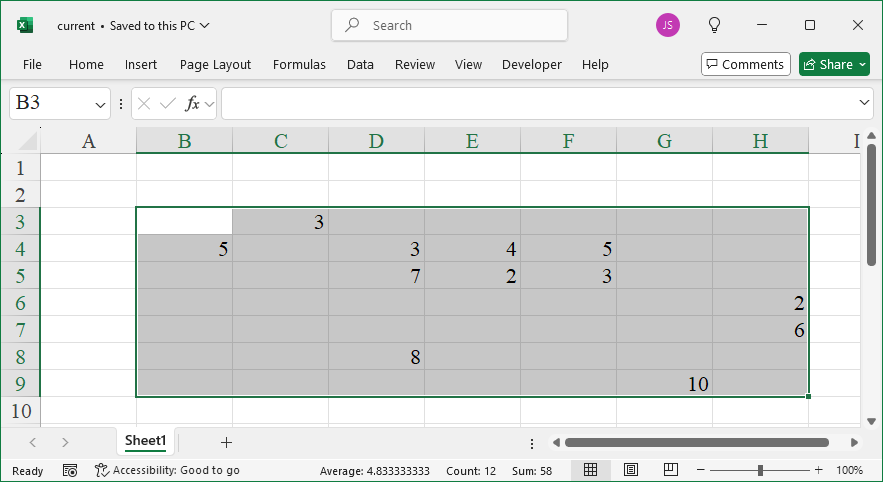Select row 1 header

pos(20,167)
